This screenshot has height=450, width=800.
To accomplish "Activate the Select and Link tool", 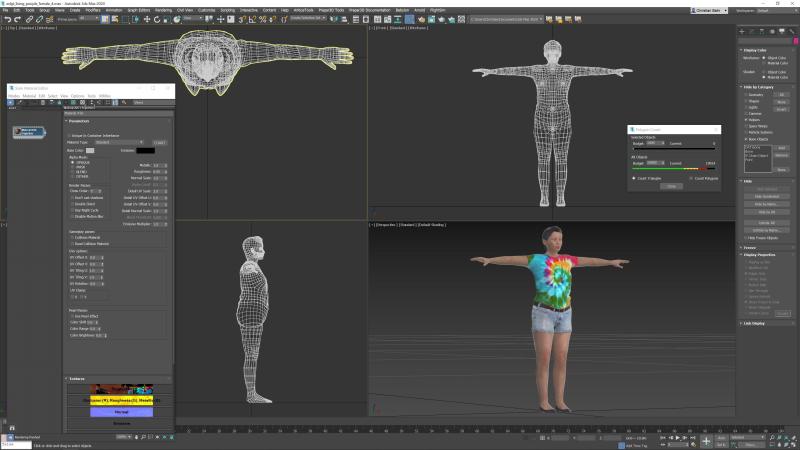I will tap(29, 19).
